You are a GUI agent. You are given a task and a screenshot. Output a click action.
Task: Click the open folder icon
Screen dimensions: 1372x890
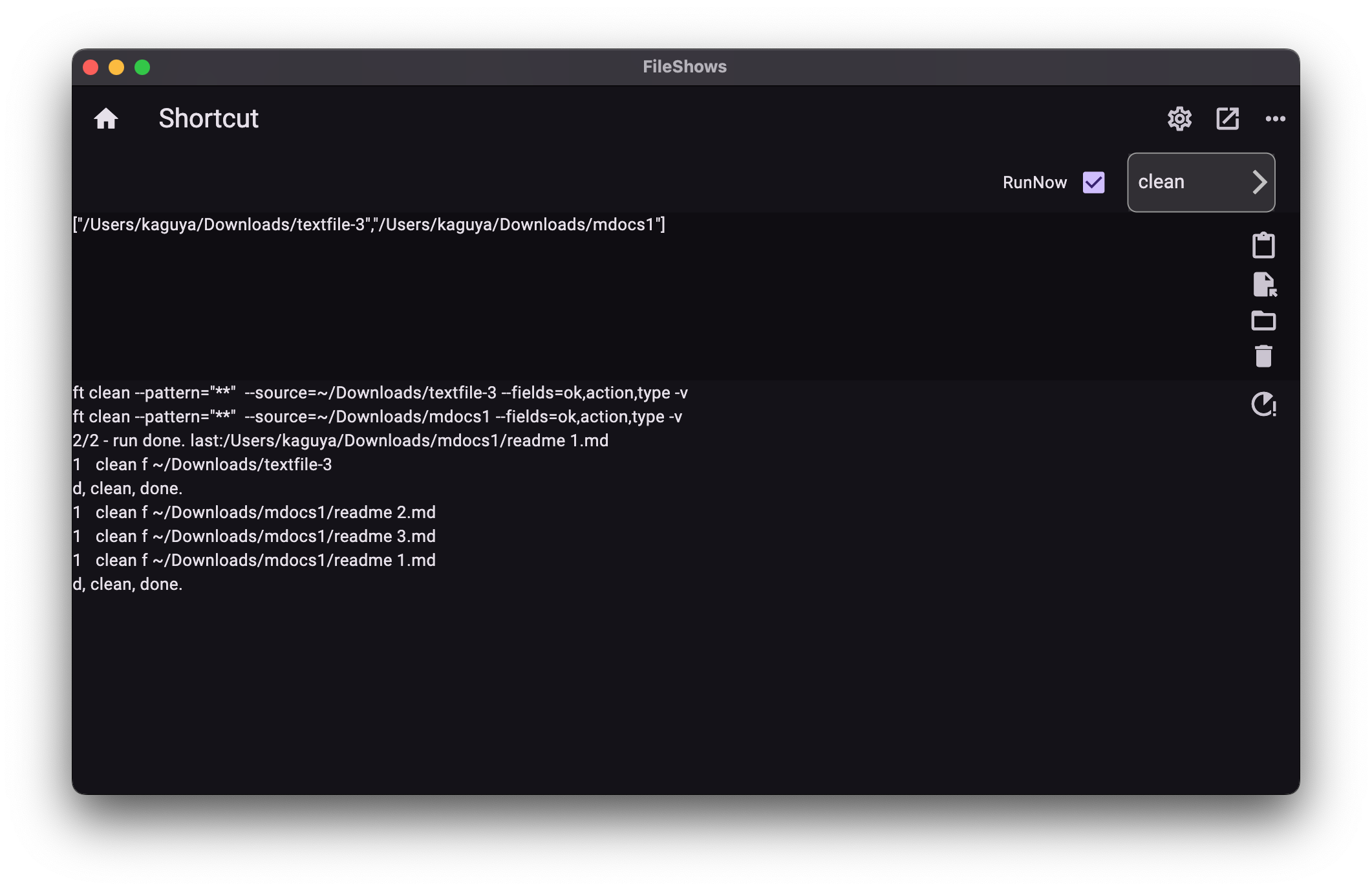1263,321
